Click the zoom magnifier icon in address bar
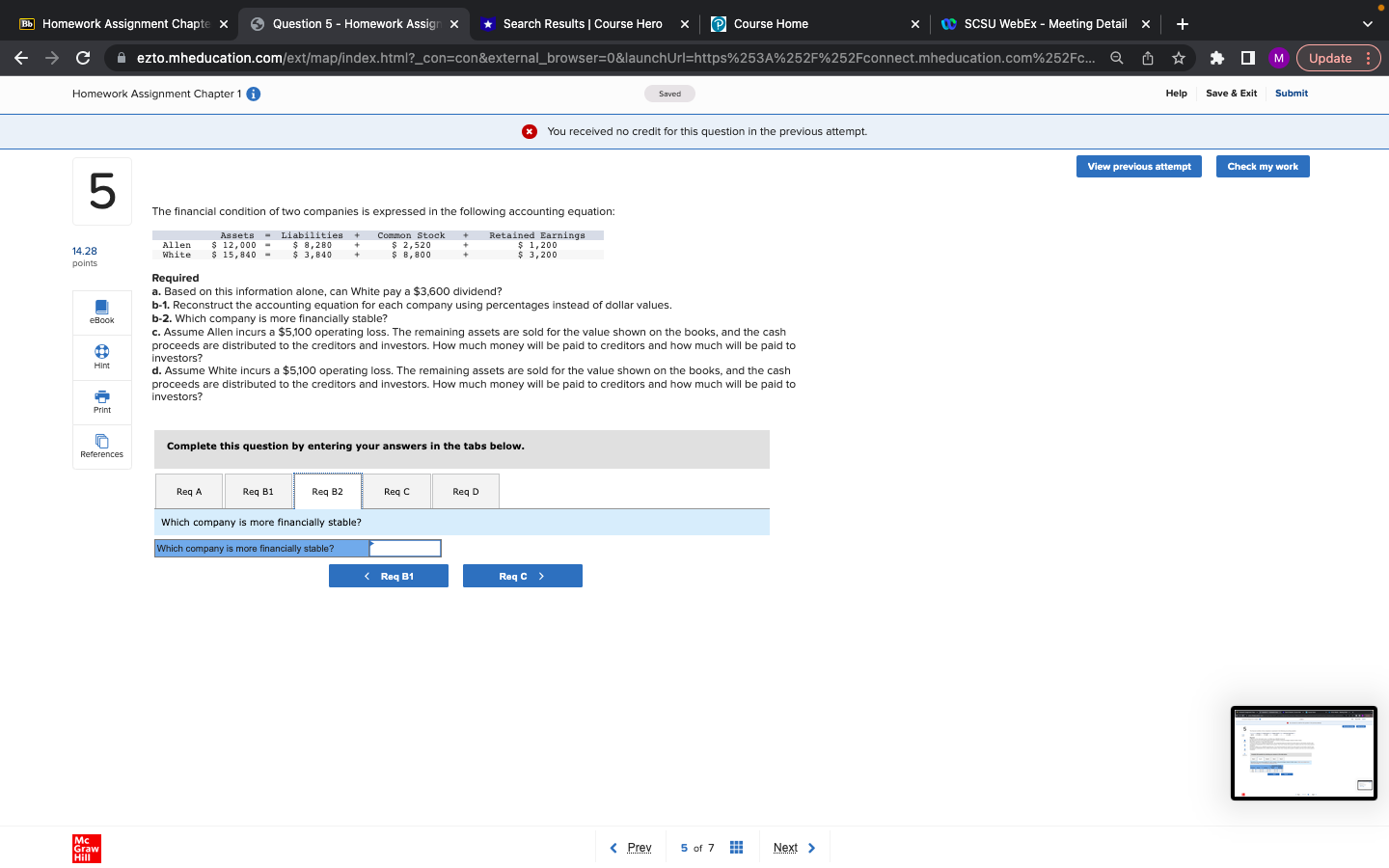This screenshot has height=868, width=1389. coord(1117,58)
